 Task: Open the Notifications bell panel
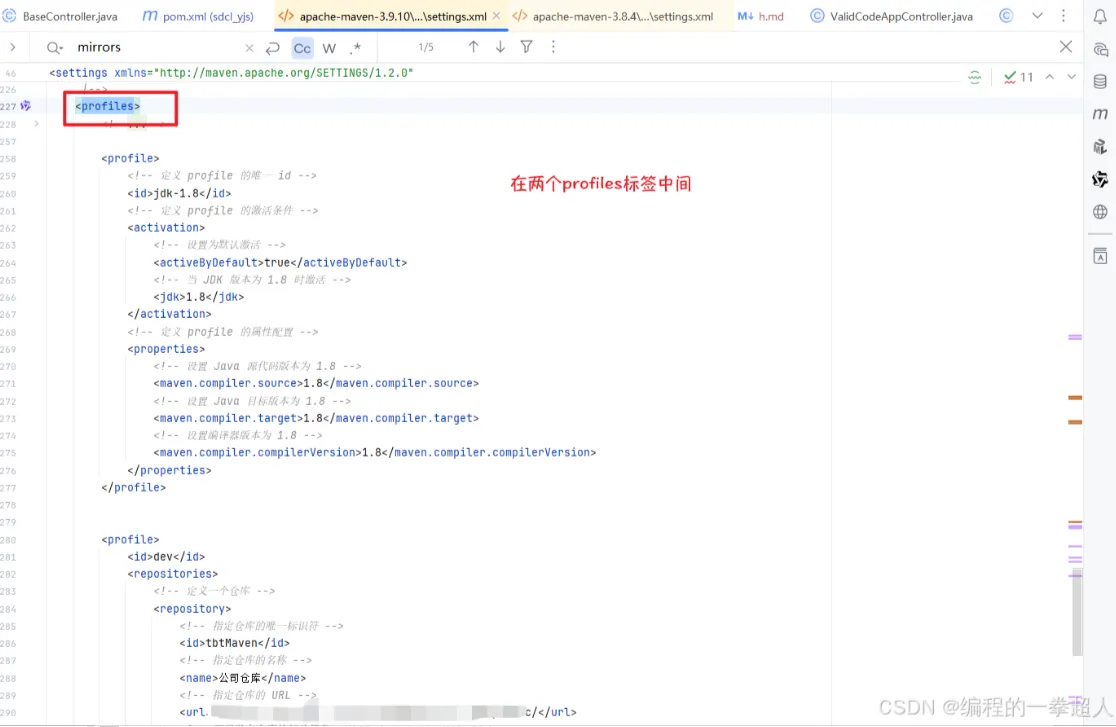1100,16
